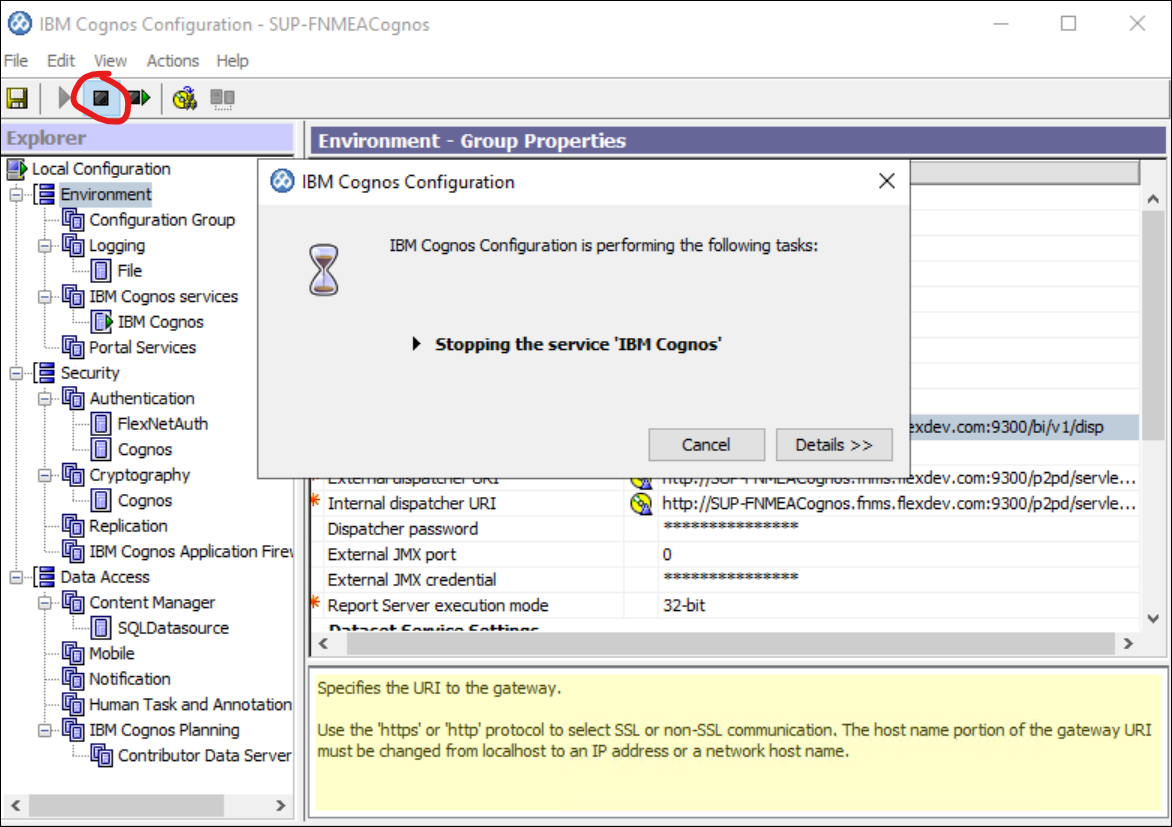Click the Security group icon

click(x=46, y=372)
